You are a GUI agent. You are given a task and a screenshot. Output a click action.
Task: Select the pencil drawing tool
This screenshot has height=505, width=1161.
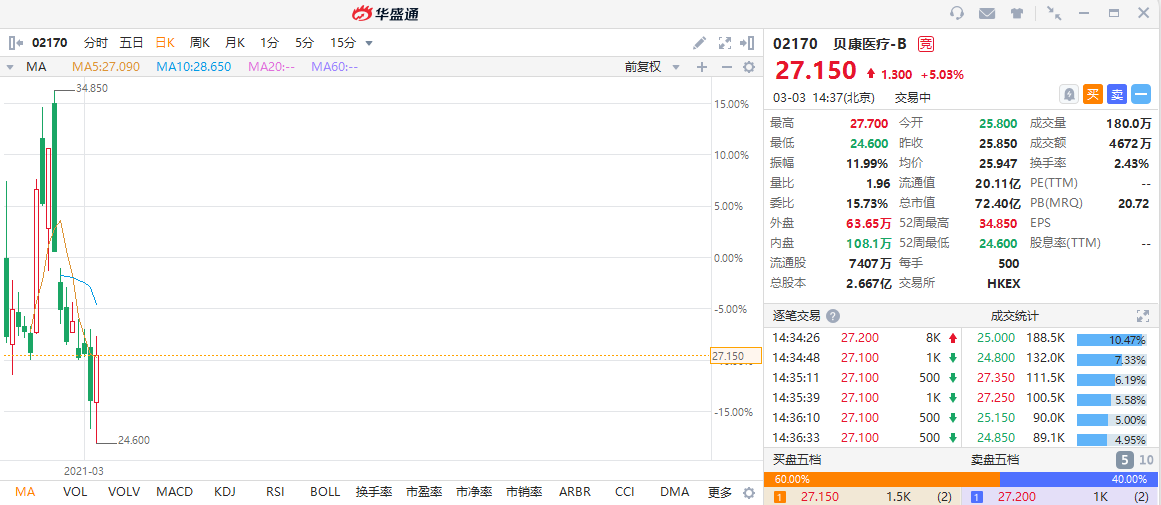[x=699, y=43]
